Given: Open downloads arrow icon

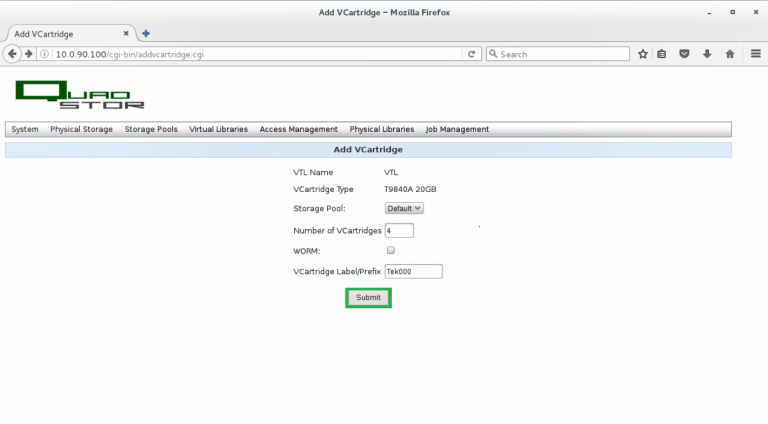Looking at the screenshot, I should pyautogui.click(x=707, y=54).
